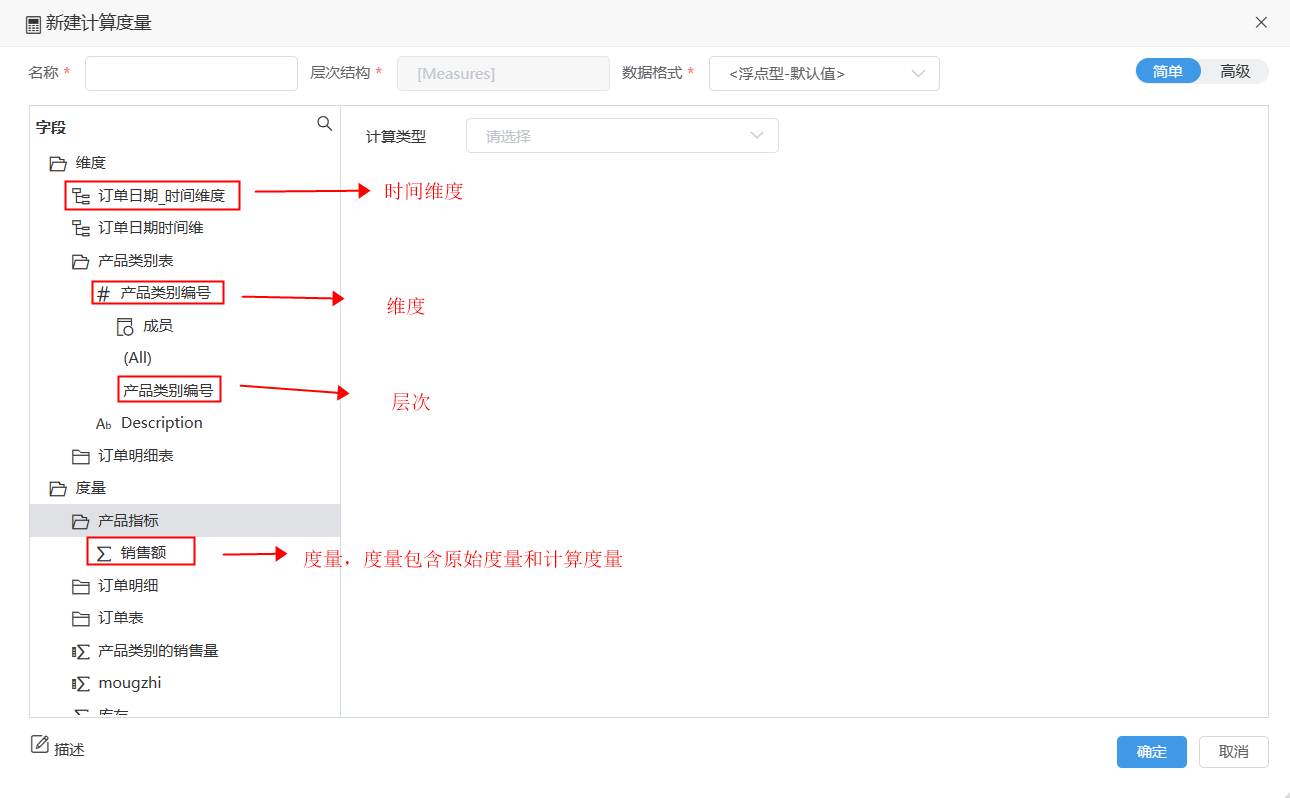Viewport: 1290px width, 798px height.
Task: Click the # icon next to 产品类别编号
Action: pos(103,294)
